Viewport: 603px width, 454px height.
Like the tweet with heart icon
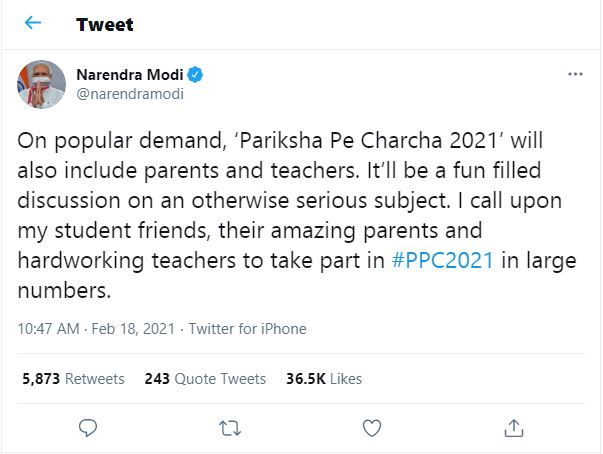tap(371, 428)
